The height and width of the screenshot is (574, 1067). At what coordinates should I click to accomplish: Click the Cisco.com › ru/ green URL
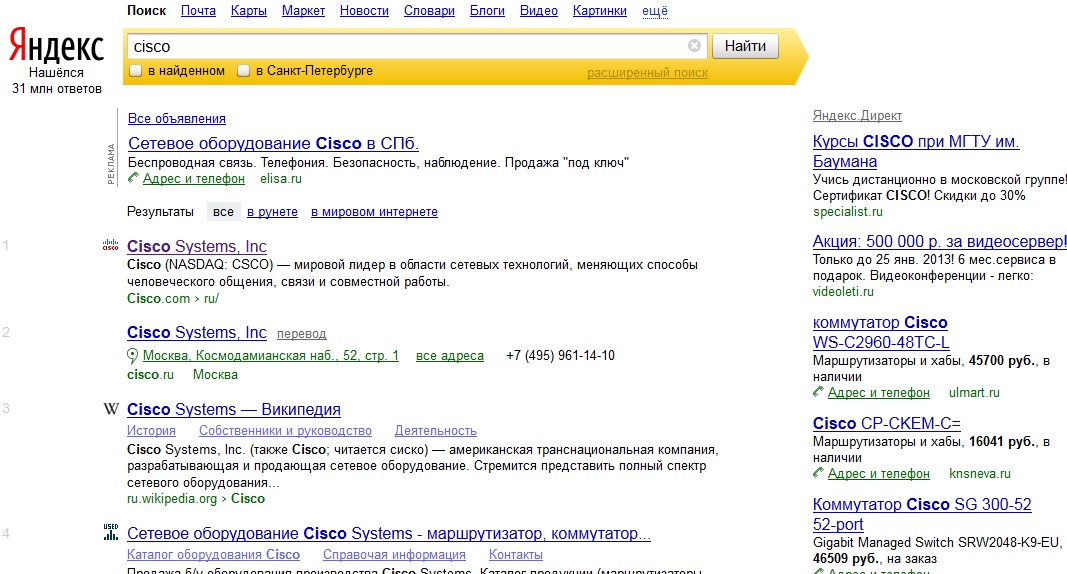[173, 298]
